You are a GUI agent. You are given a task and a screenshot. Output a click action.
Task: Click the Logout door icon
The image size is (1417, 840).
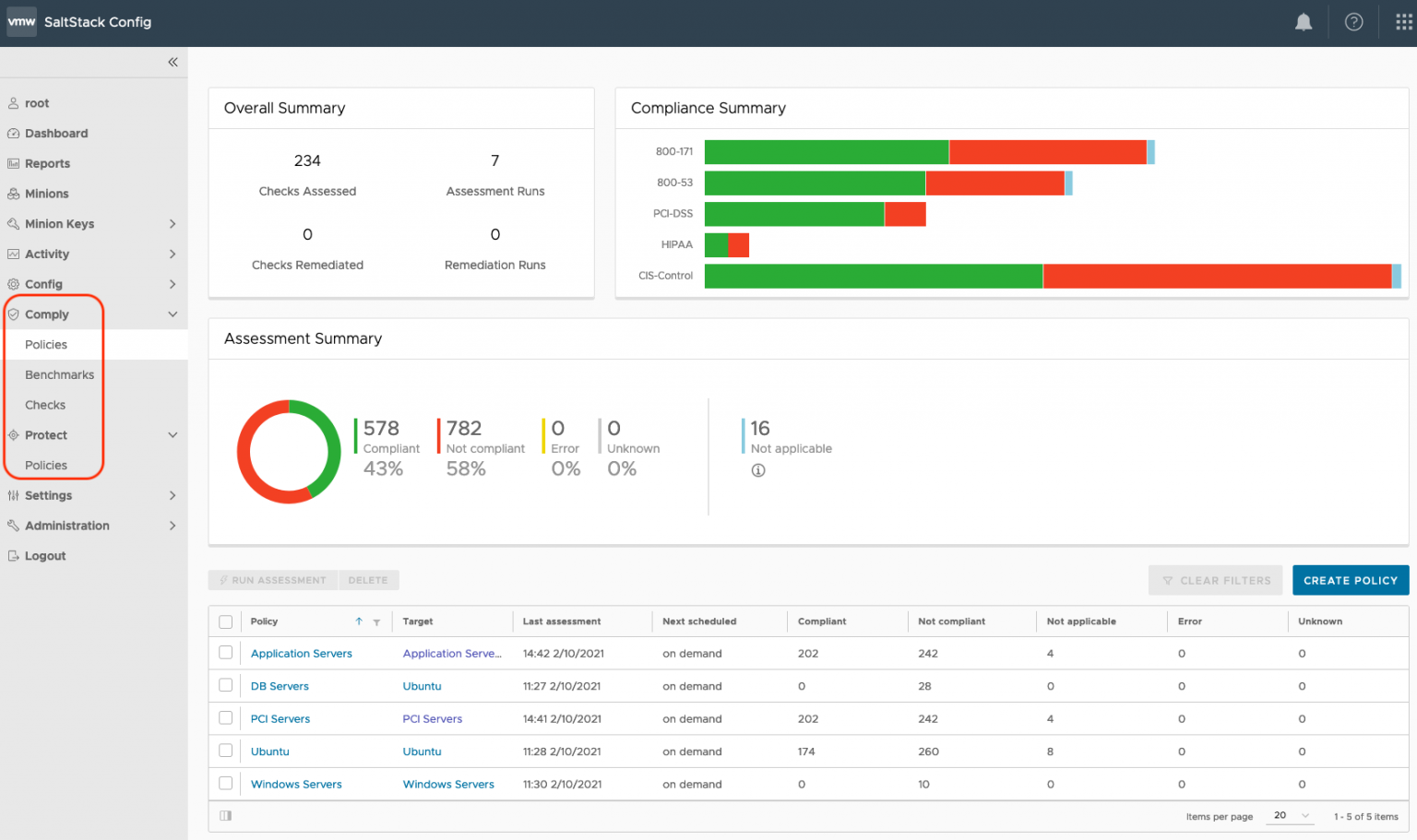click(x=13, y=556)
